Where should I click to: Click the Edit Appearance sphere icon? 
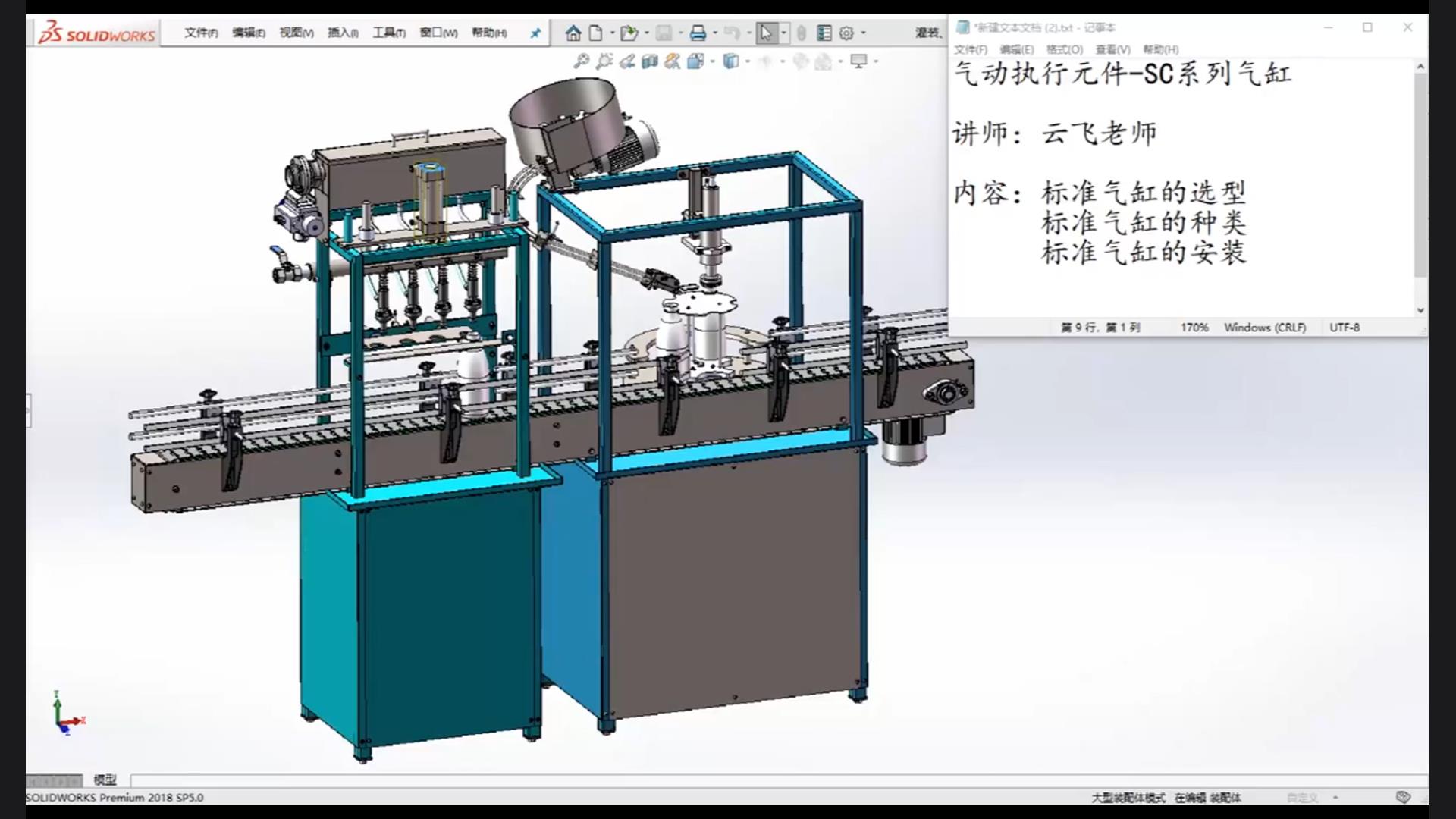(801, 61)
